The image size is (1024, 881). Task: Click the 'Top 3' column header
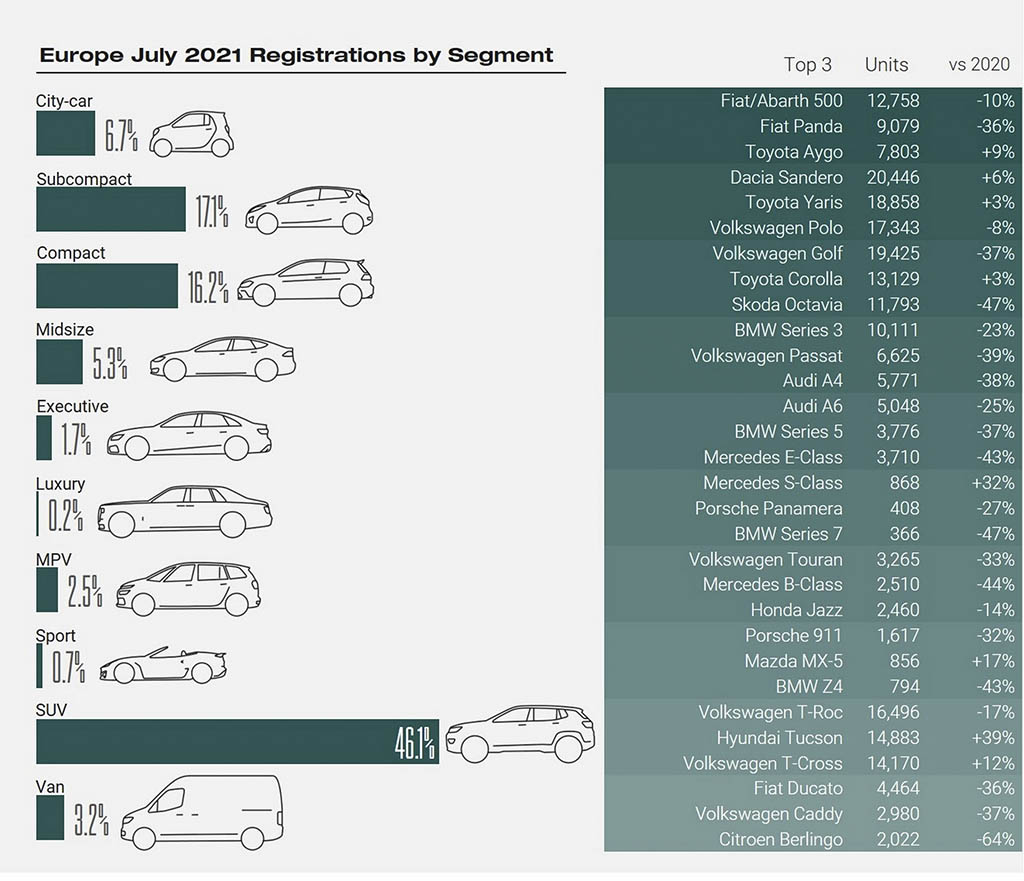click(808, 65)
